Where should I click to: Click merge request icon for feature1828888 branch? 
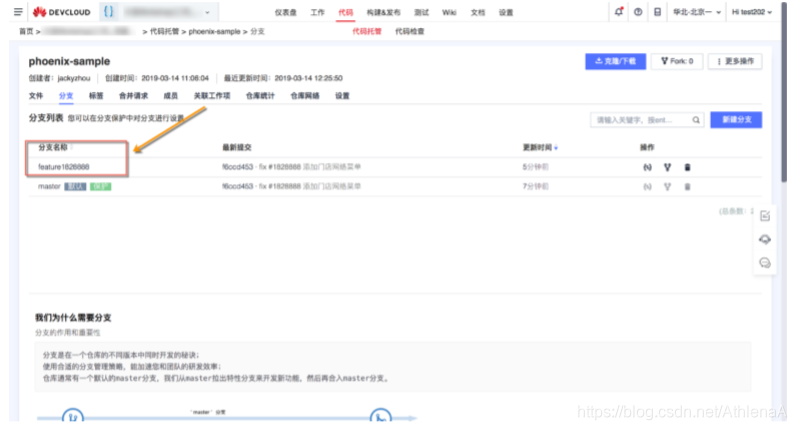coord(667,167)
